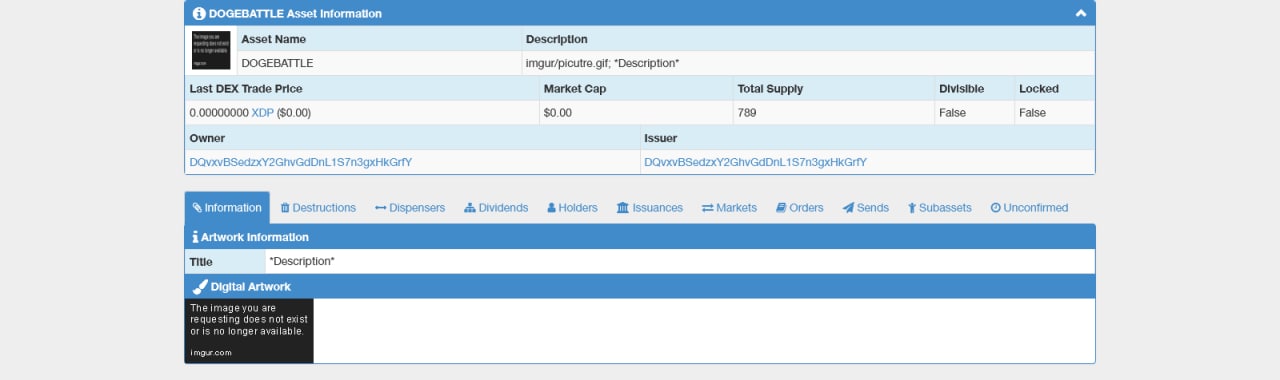Click the Artwork Information section header
The height and width of the screenshot is (380, 1280).
tap(640, 237)
